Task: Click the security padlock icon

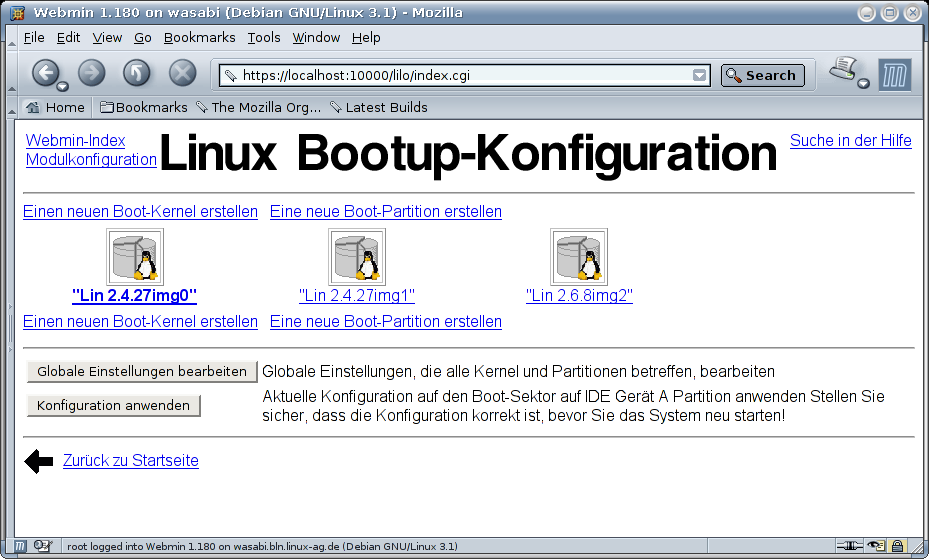Action: pos(898,546)
